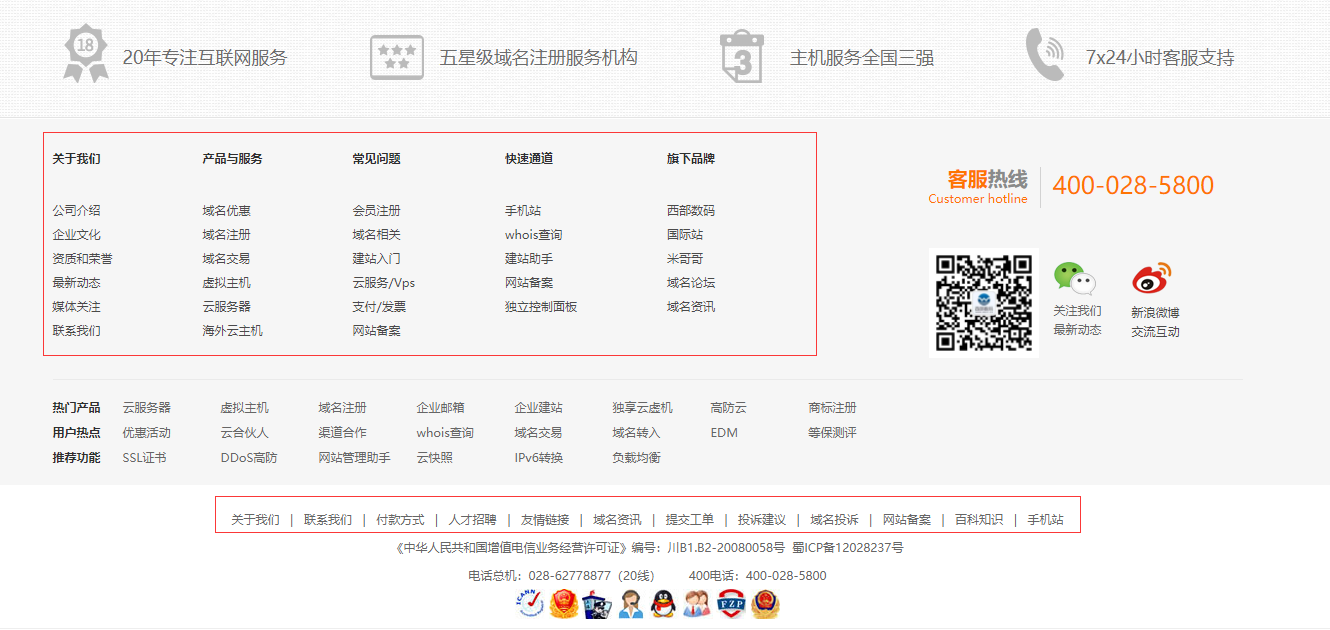Open the Sina Weibo red eye icon
This screenshot has width=1330, height=630.
(x=1152, y=278)
